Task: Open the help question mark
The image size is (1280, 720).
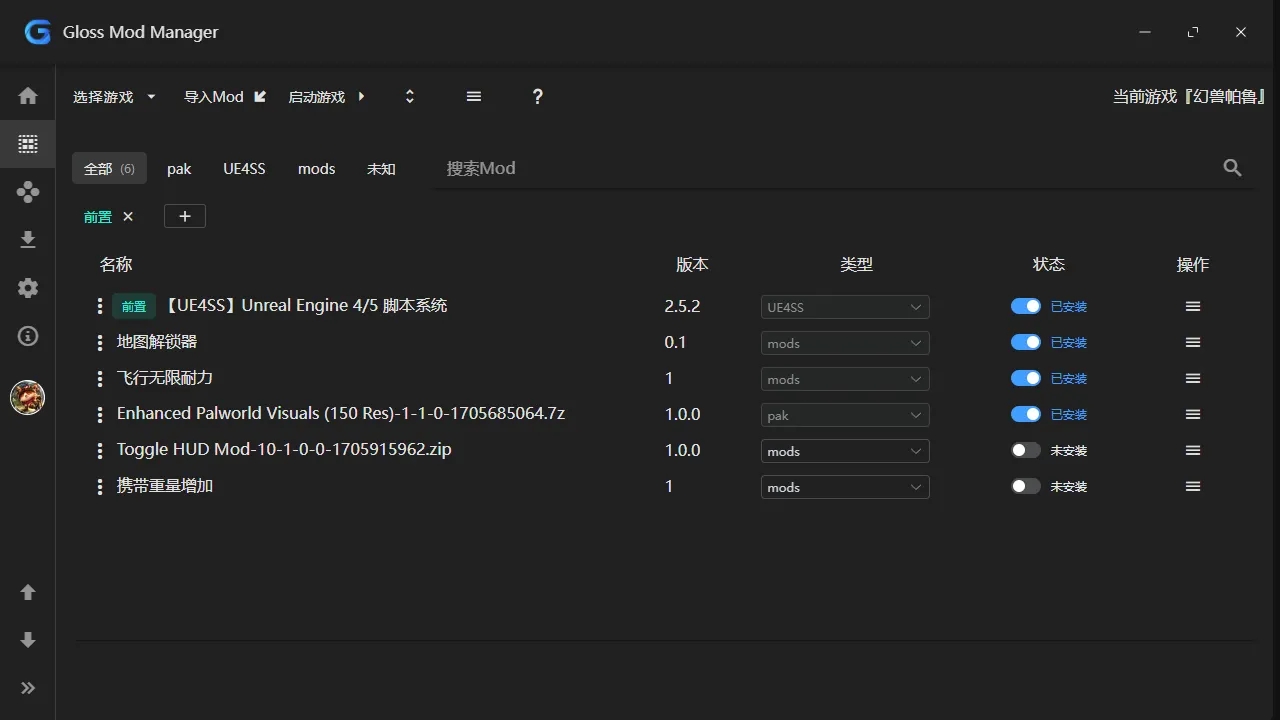Action: [x=538, y=97]
